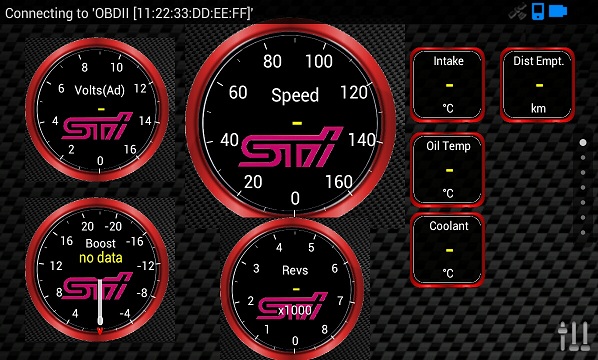Tap the 8 mark on Revs gauge

point(325,329)
